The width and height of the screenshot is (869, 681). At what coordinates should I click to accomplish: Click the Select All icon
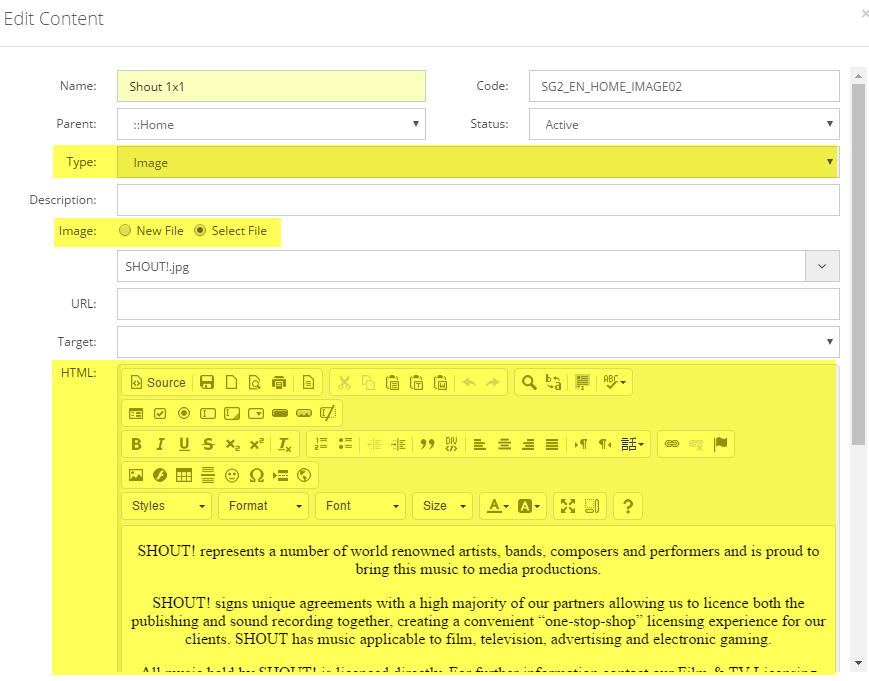point(582,382)
